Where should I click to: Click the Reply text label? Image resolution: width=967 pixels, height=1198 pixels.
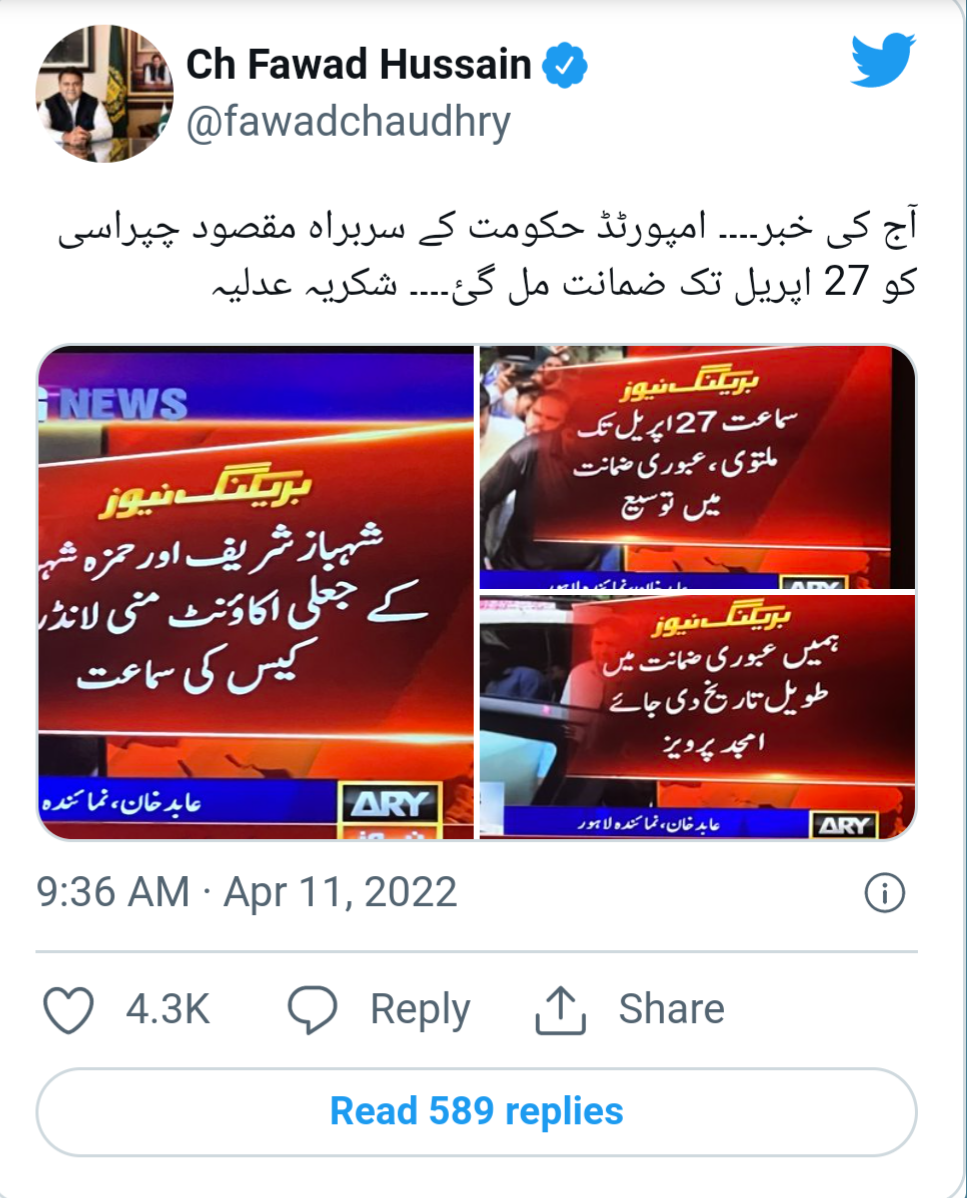coord(420,1009)
